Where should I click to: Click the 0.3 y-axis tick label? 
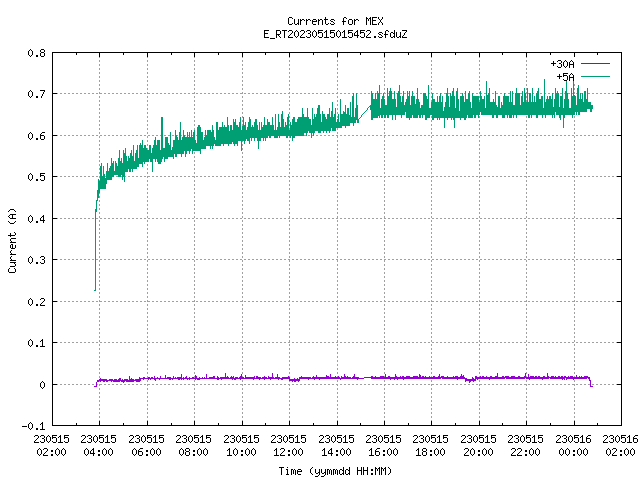pos(36,260)
